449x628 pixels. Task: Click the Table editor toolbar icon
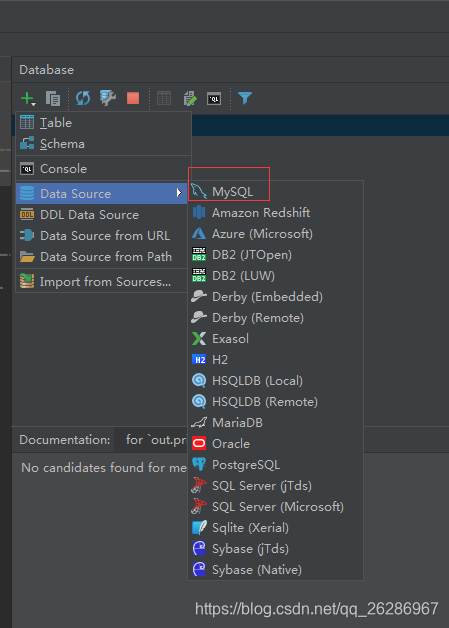(x=164, y=98)
